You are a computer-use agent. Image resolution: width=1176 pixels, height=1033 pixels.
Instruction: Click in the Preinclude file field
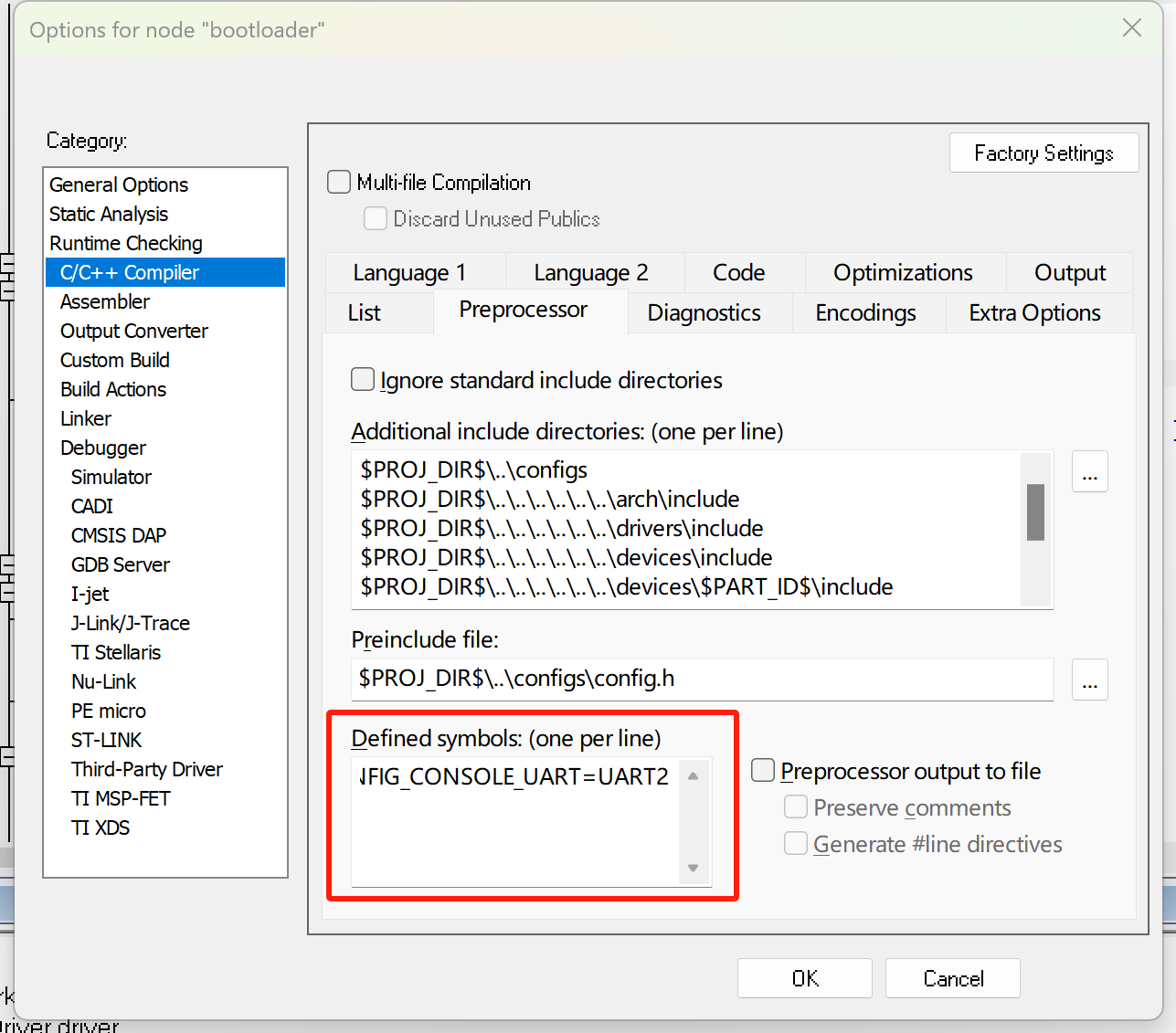pos(701,679)
